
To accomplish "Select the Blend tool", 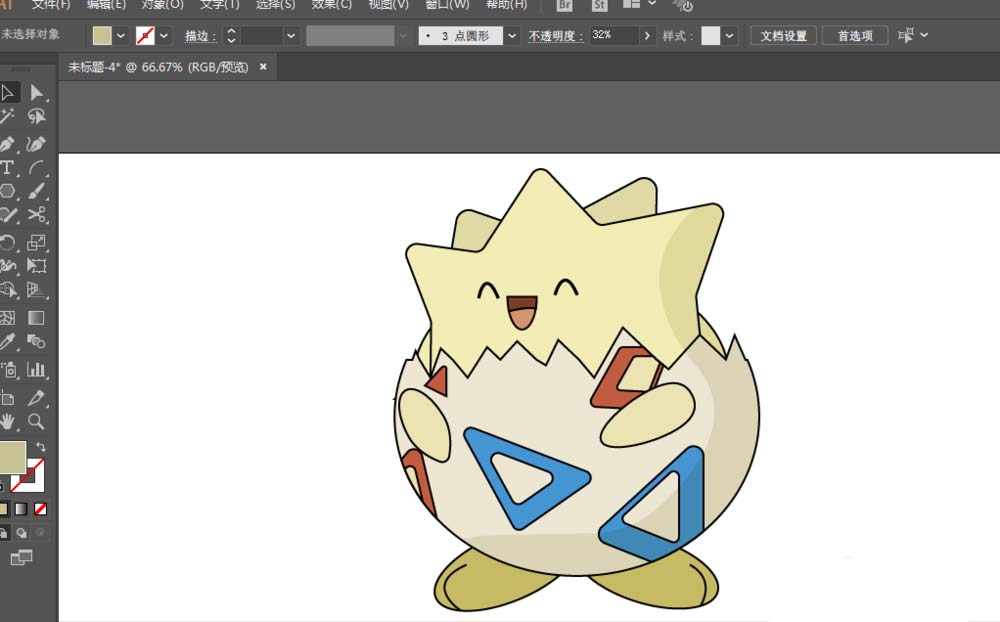I will (x=36, y=342).
